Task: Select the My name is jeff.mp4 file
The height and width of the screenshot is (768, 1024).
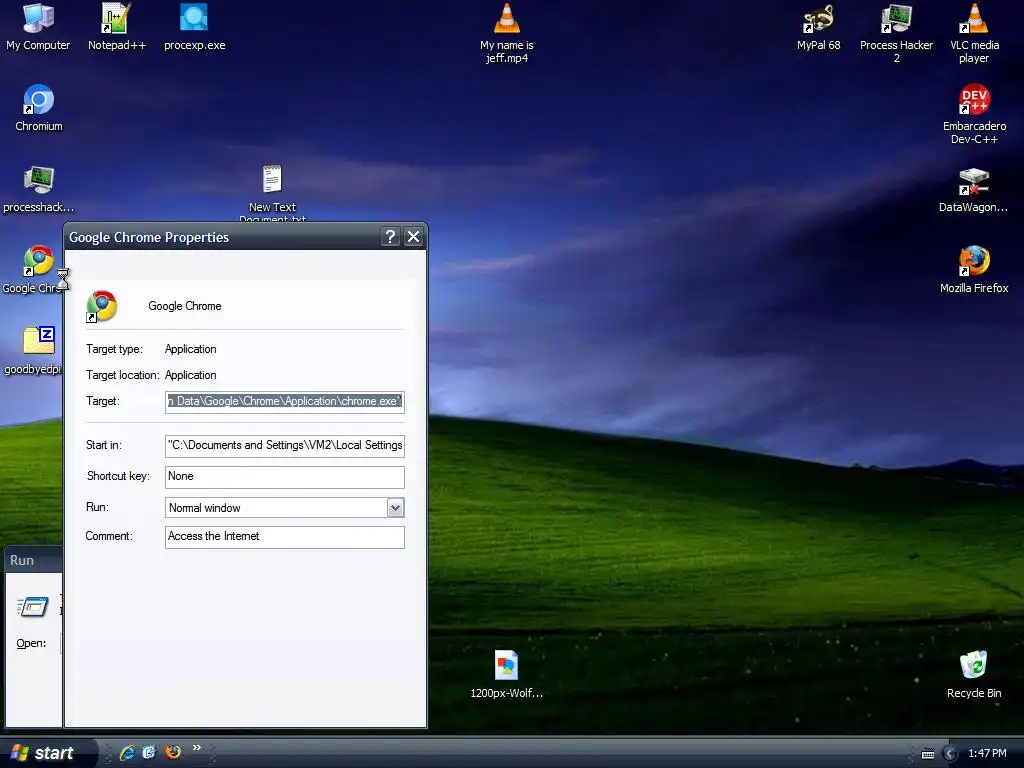Action: coord(507,33)
